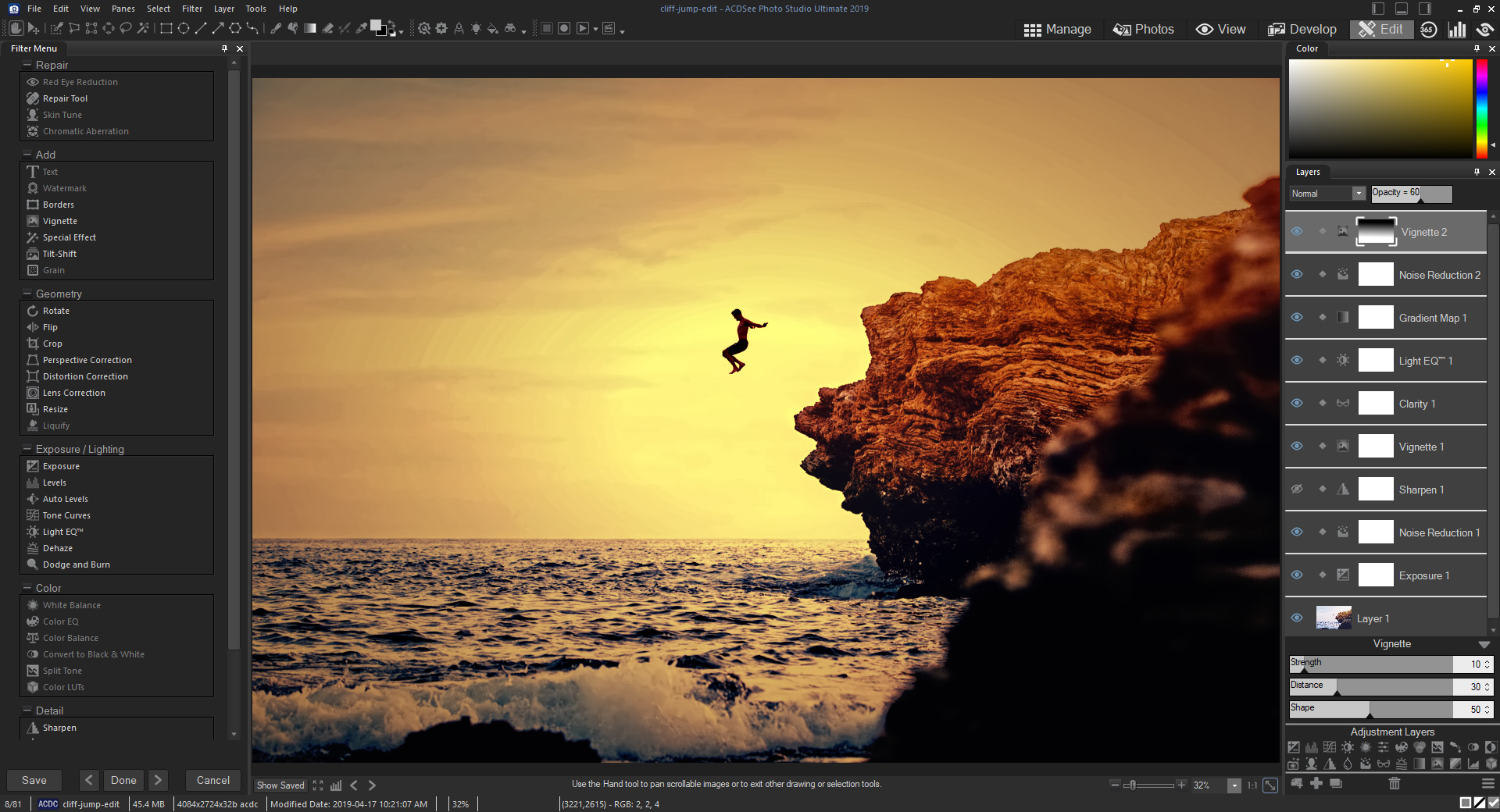Switch to Develop mode
Viewport: 1500px width, 812px height.
(x=1302, y=29)
